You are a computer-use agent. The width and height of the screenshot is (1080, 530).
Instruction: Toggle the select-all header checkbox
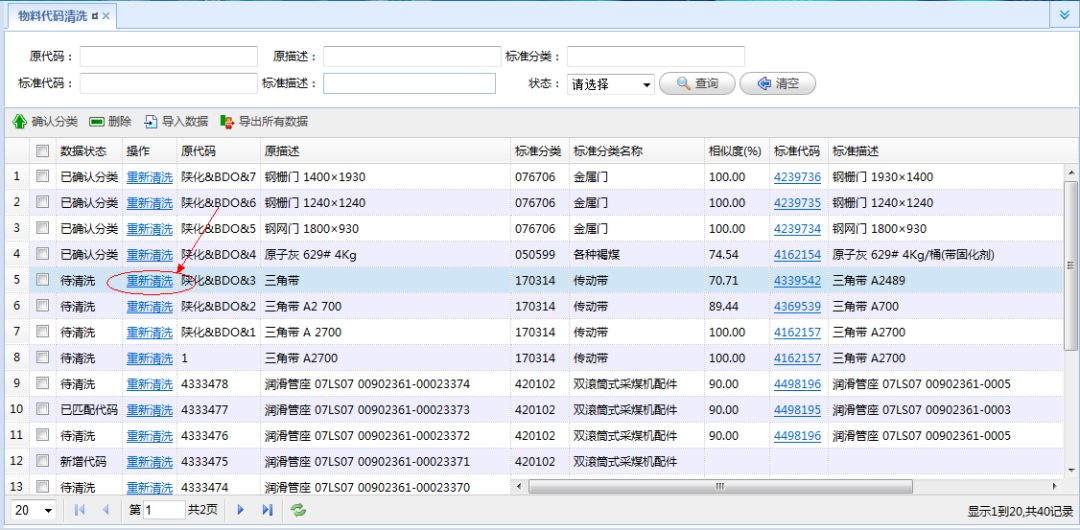(43, 151)
